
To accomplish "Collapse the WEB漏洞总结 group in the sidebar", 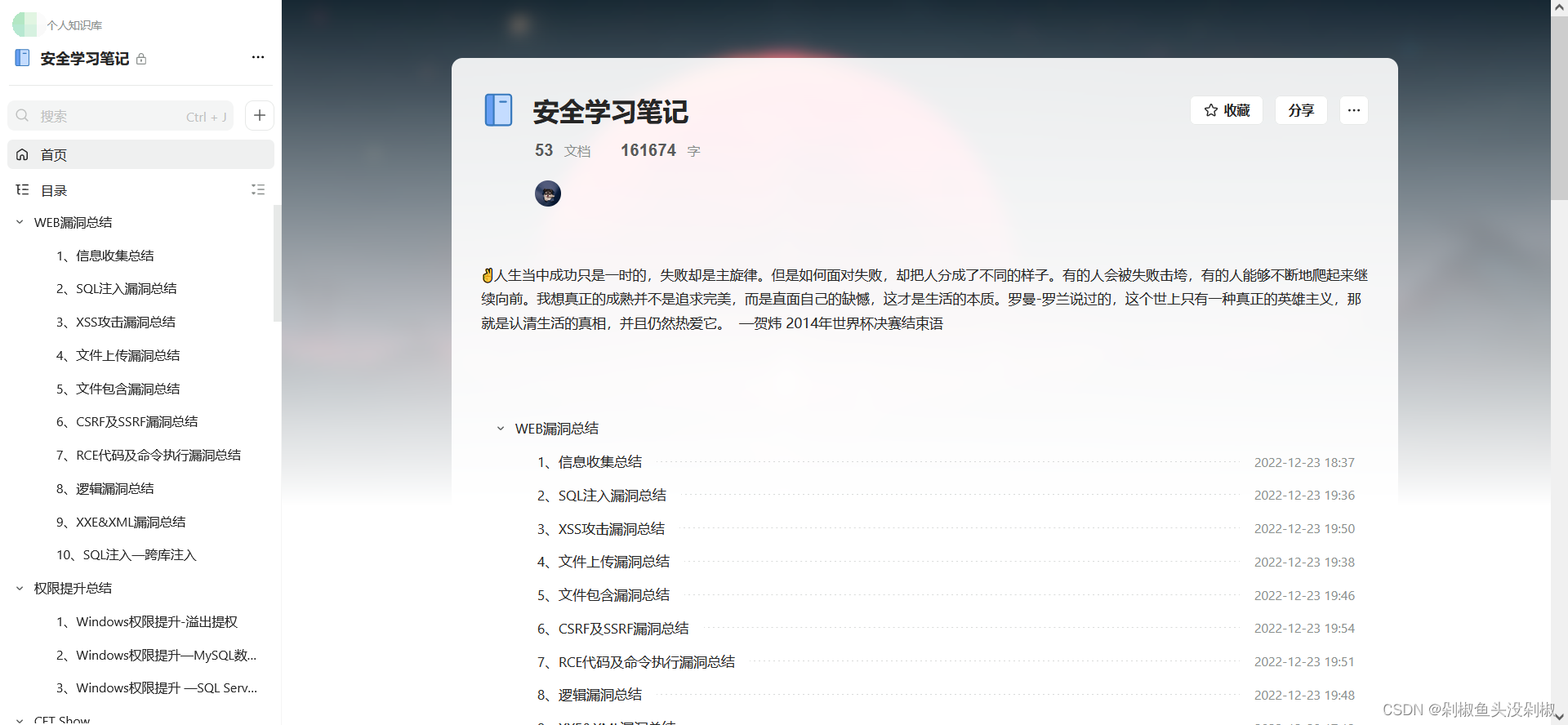I will [x=20, y=222].
